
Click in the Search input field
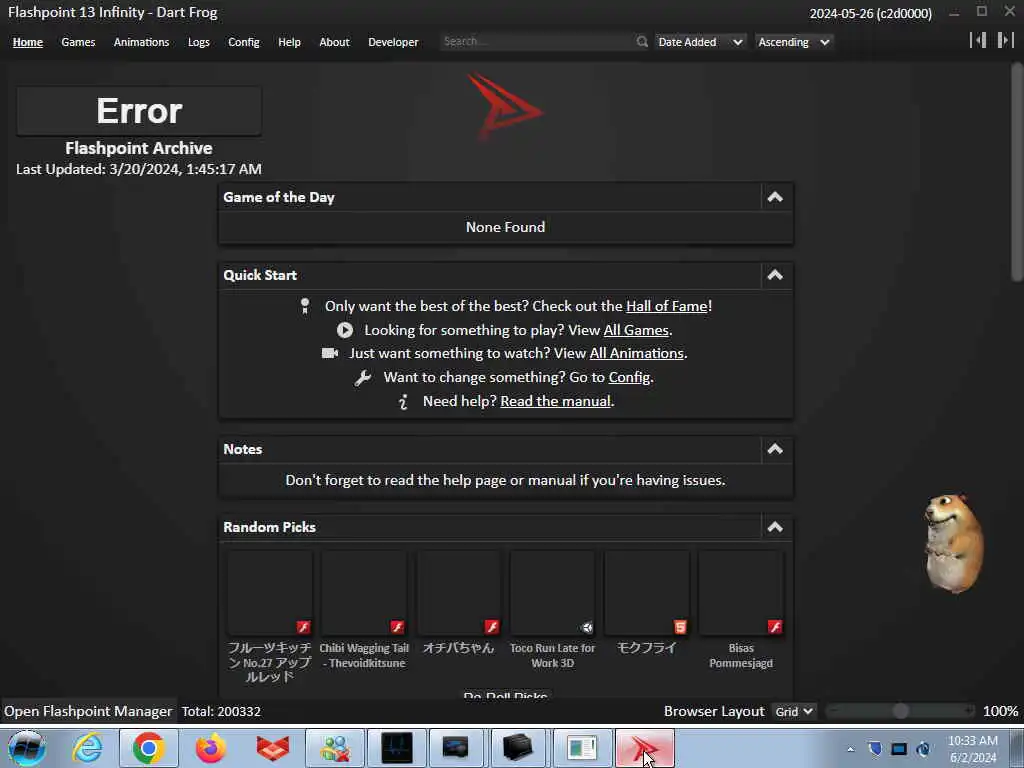pos(537,42)
